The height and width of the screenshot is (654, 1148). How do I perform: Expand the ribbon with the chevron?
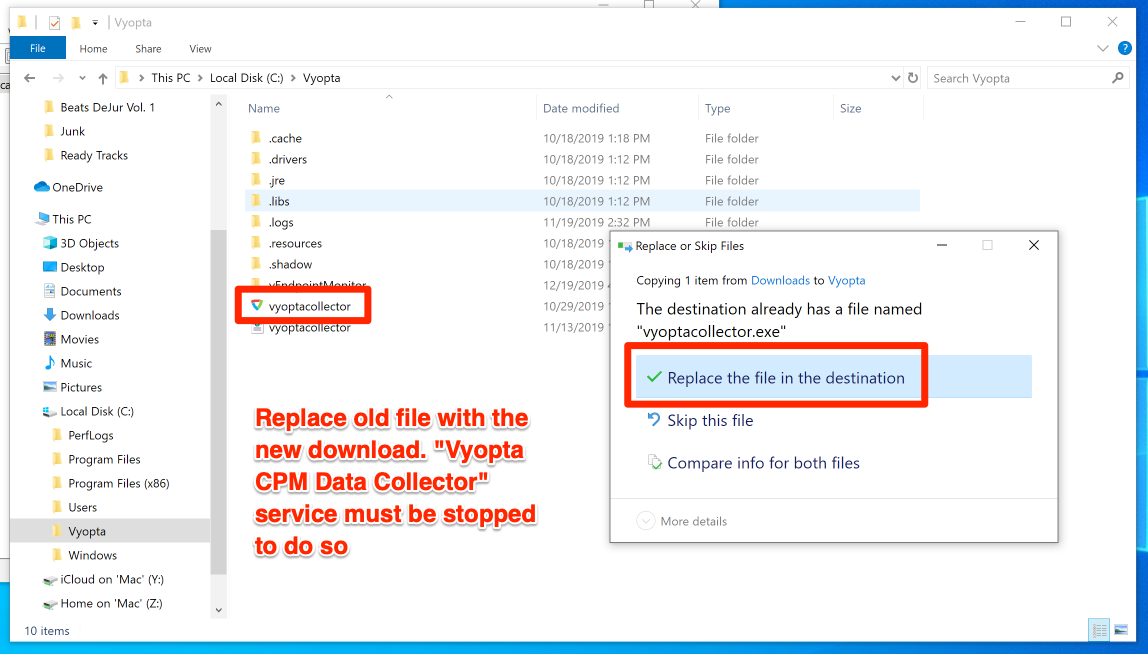(1103, 48)
